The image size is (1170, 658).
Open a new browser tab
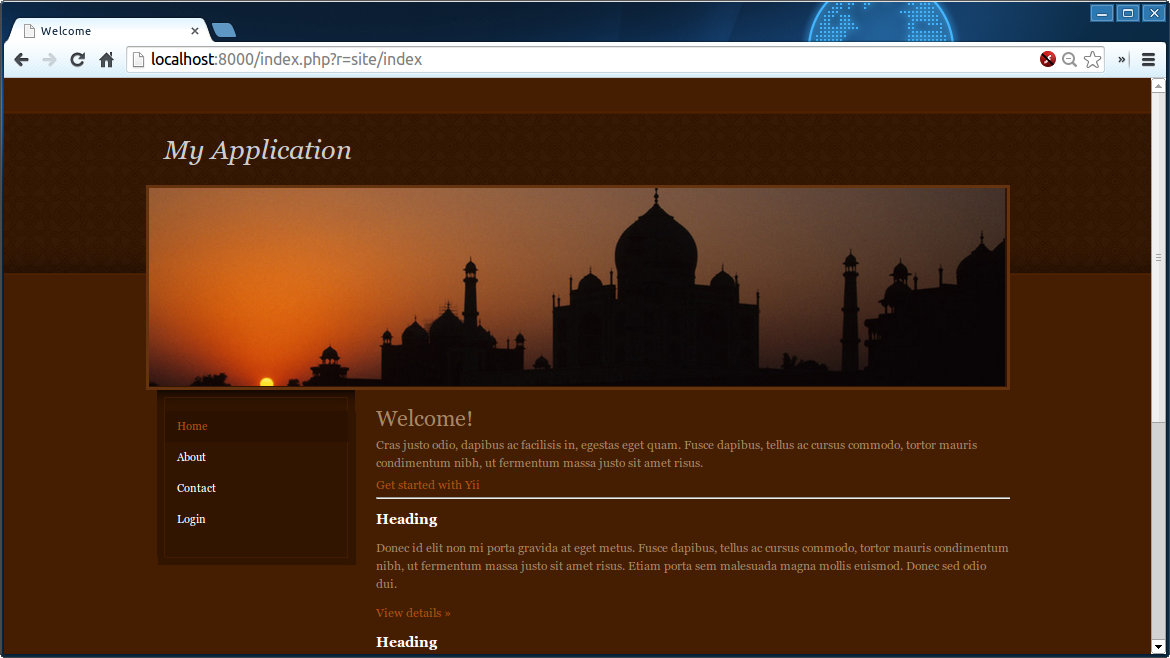(x=224, y=30)
